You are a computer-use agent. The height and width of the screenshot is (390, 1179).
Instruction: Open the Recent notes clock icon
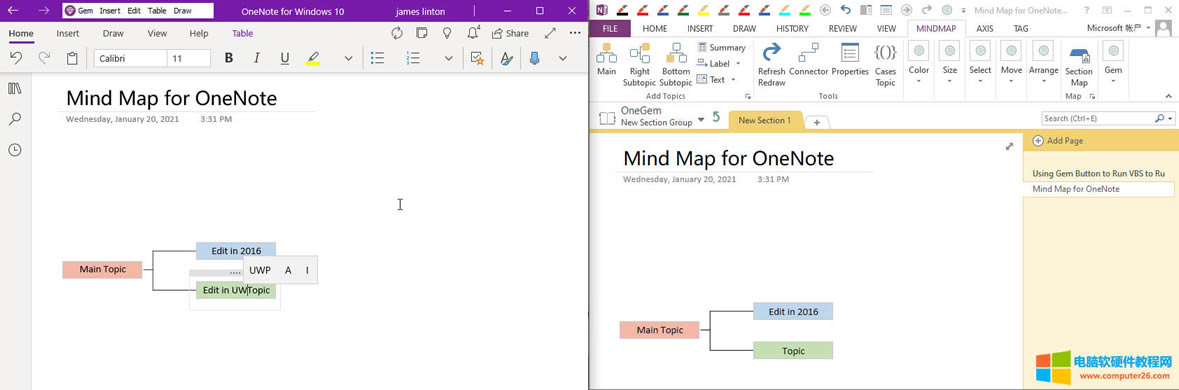[x=14, y=150]
